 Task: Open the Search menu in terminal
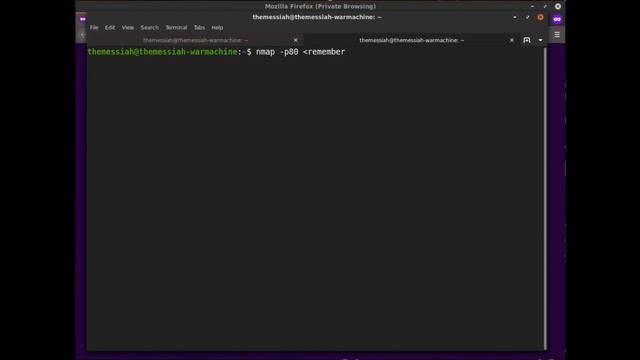(149, 28)
